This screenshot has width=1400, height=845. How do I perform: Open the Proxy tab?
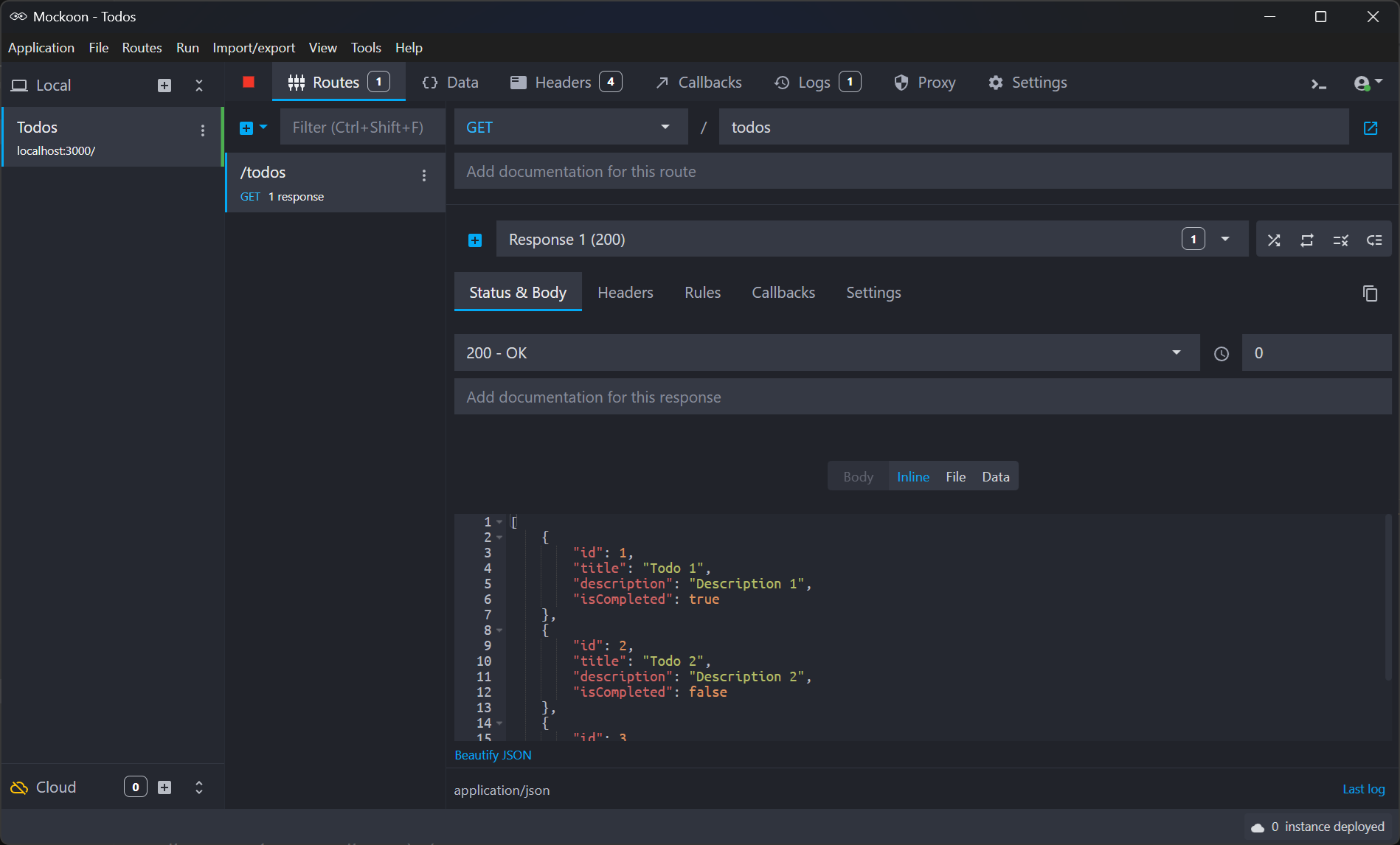coord(925,83)
